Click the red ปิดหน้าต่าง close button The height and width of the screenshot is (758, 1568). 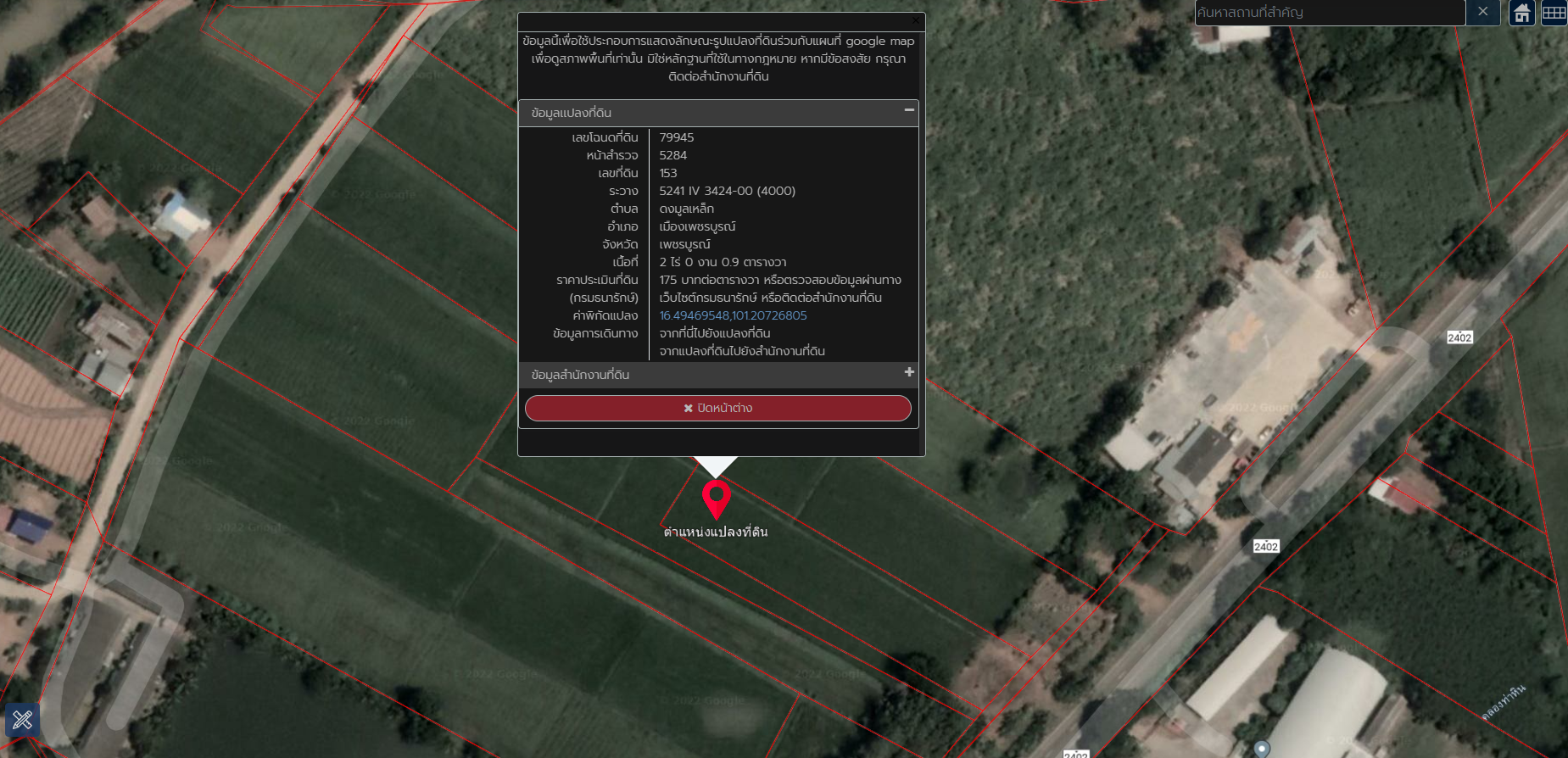tap(718, 408)
